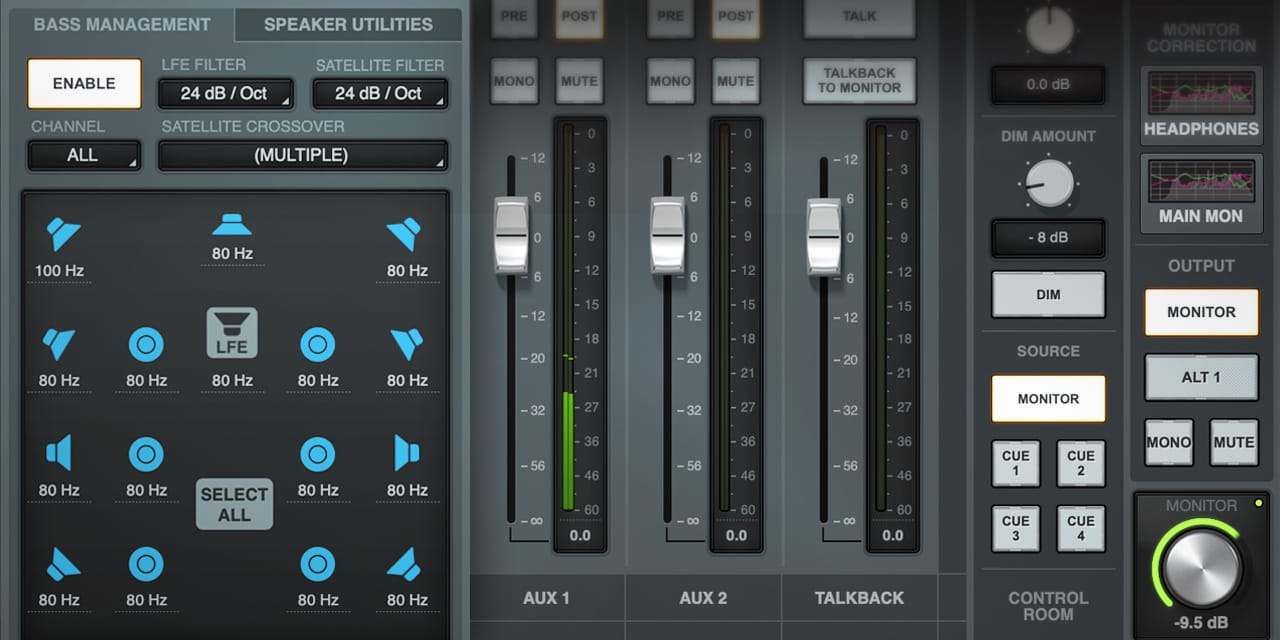Select bottom-row right height speaker circle
The width and height of the screenshot is (1280, 640).
point(318,565)
